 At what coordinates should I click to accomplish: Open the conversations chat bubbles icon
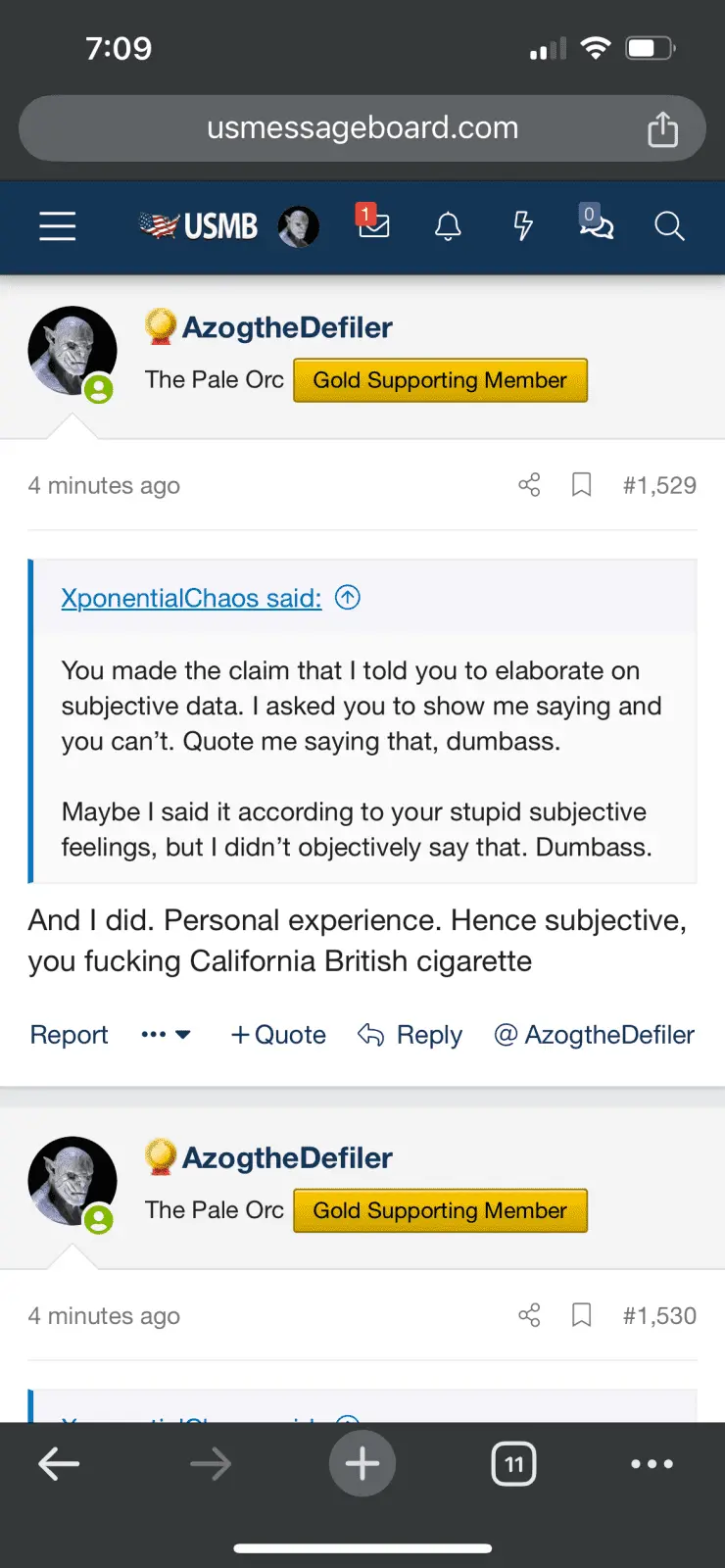click(x=596, y=224)
